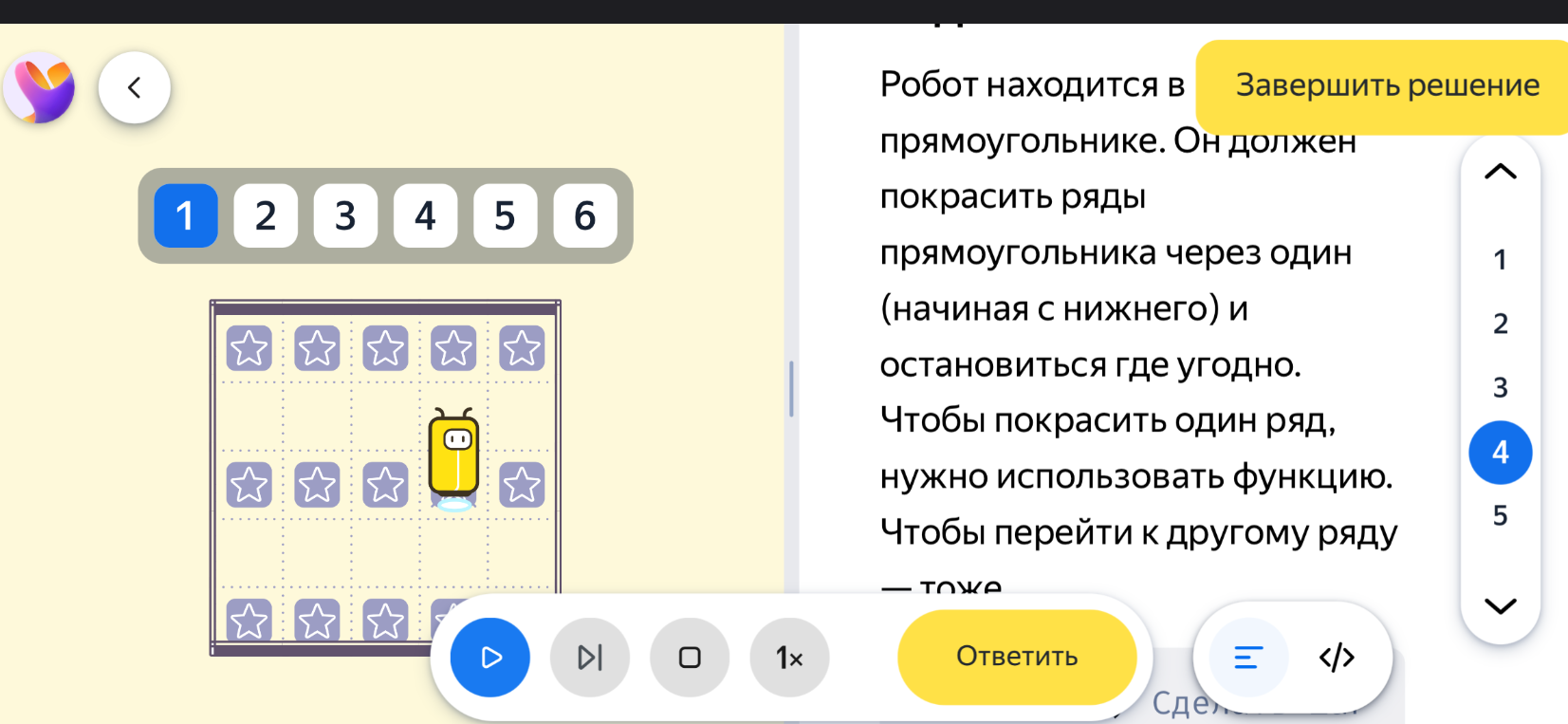Click bottom row leftmost star cell
This screenshot has width=1568, height=724.
click(249, 622)
